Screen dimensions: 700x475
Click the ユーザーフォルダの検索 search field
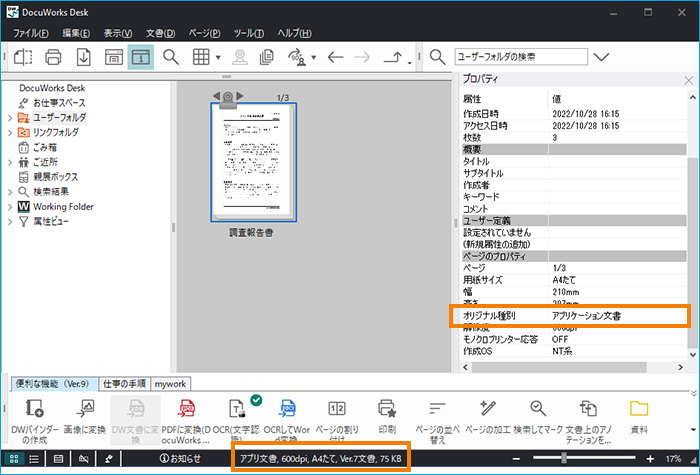(521, 57)
